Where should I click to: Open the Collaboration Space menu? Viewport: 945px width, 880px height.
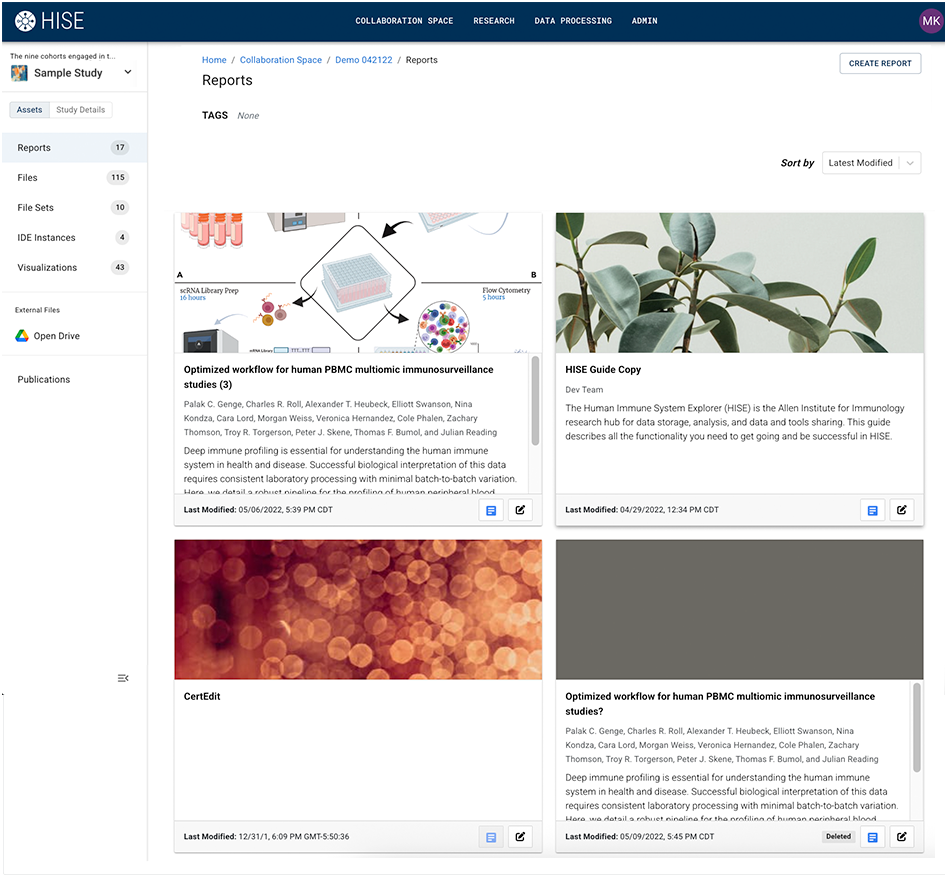404,21
